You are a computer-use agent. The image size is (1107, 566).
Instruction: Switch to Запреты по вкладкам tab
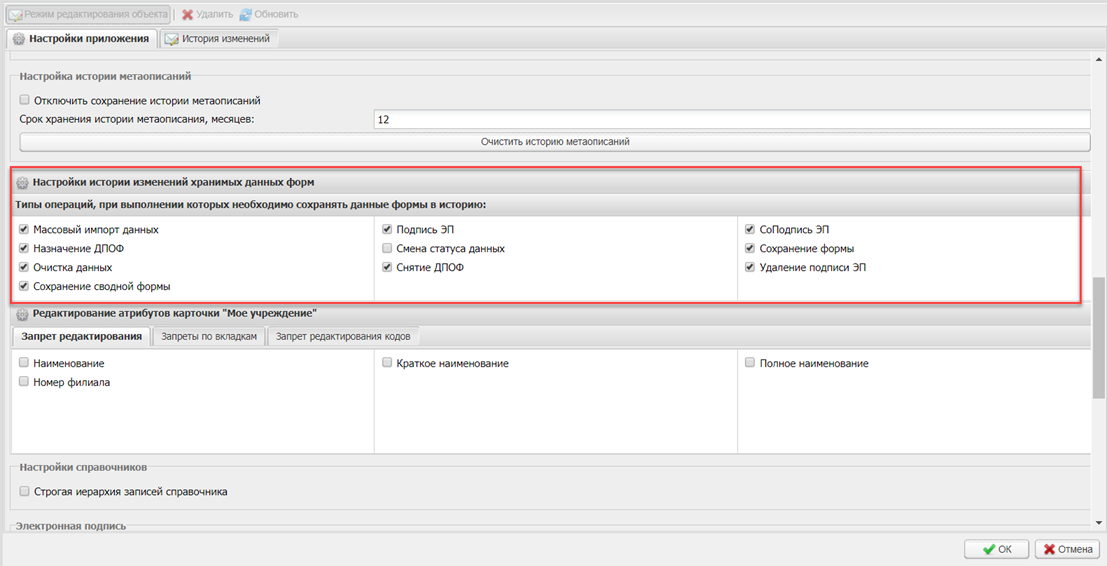click(x=209, y=337)
